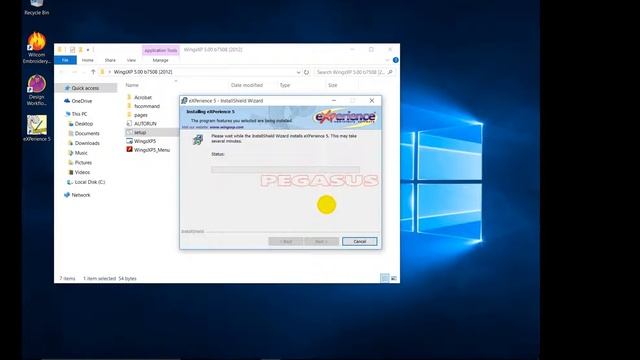This screenshot has width=640, height=360.
Task: Select Quick access in navigation pane
Action: point(85,88)
